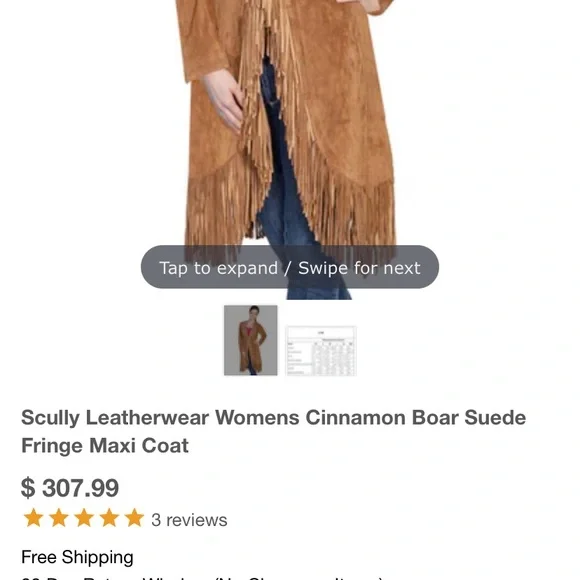Click the dollar sign before the price
The width and height of the screenshot is (580, 580).
pos(28,488)
